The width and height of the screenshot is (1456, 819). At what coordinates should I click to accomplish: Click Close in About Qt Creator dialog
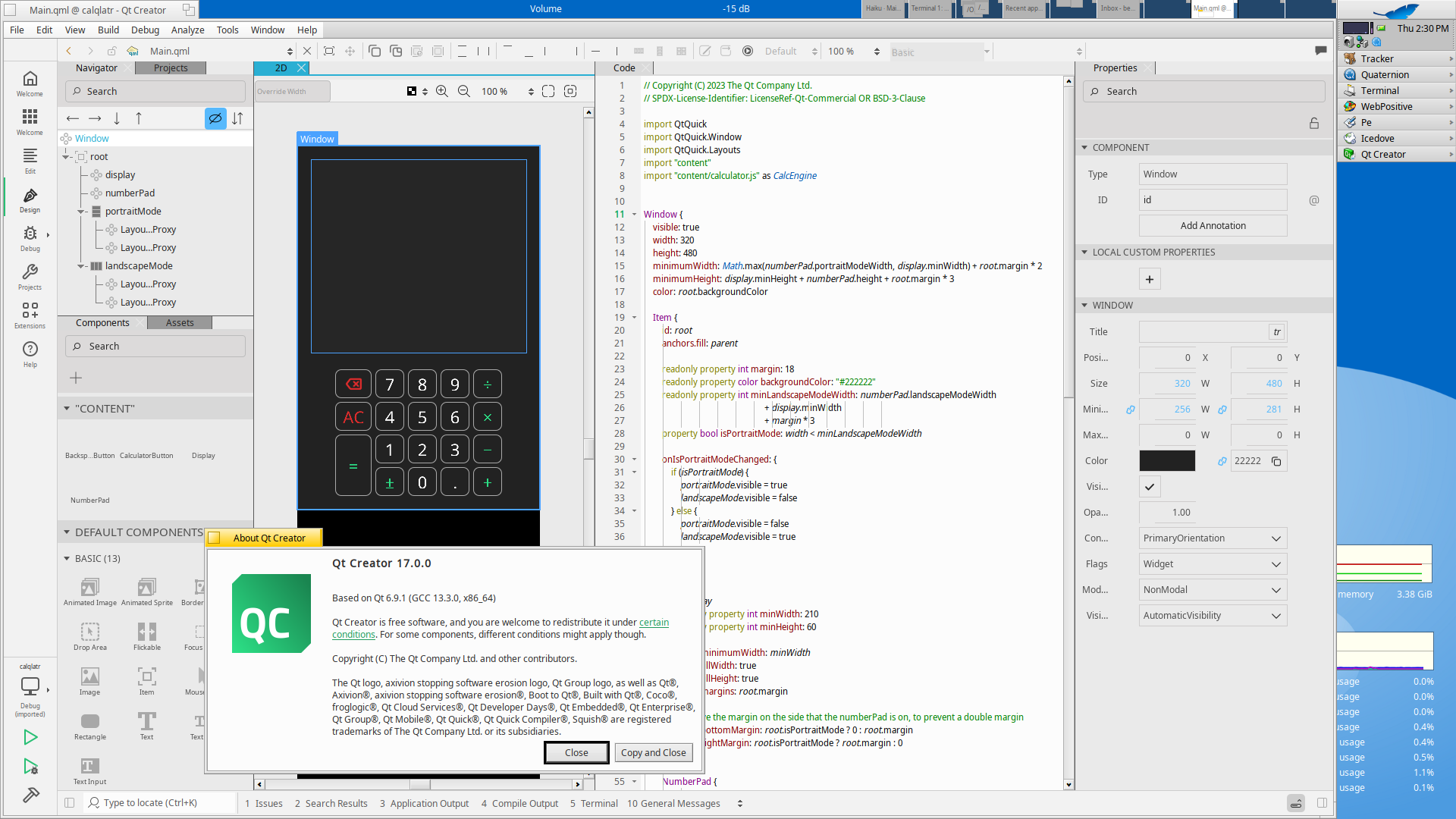[576, 752]
